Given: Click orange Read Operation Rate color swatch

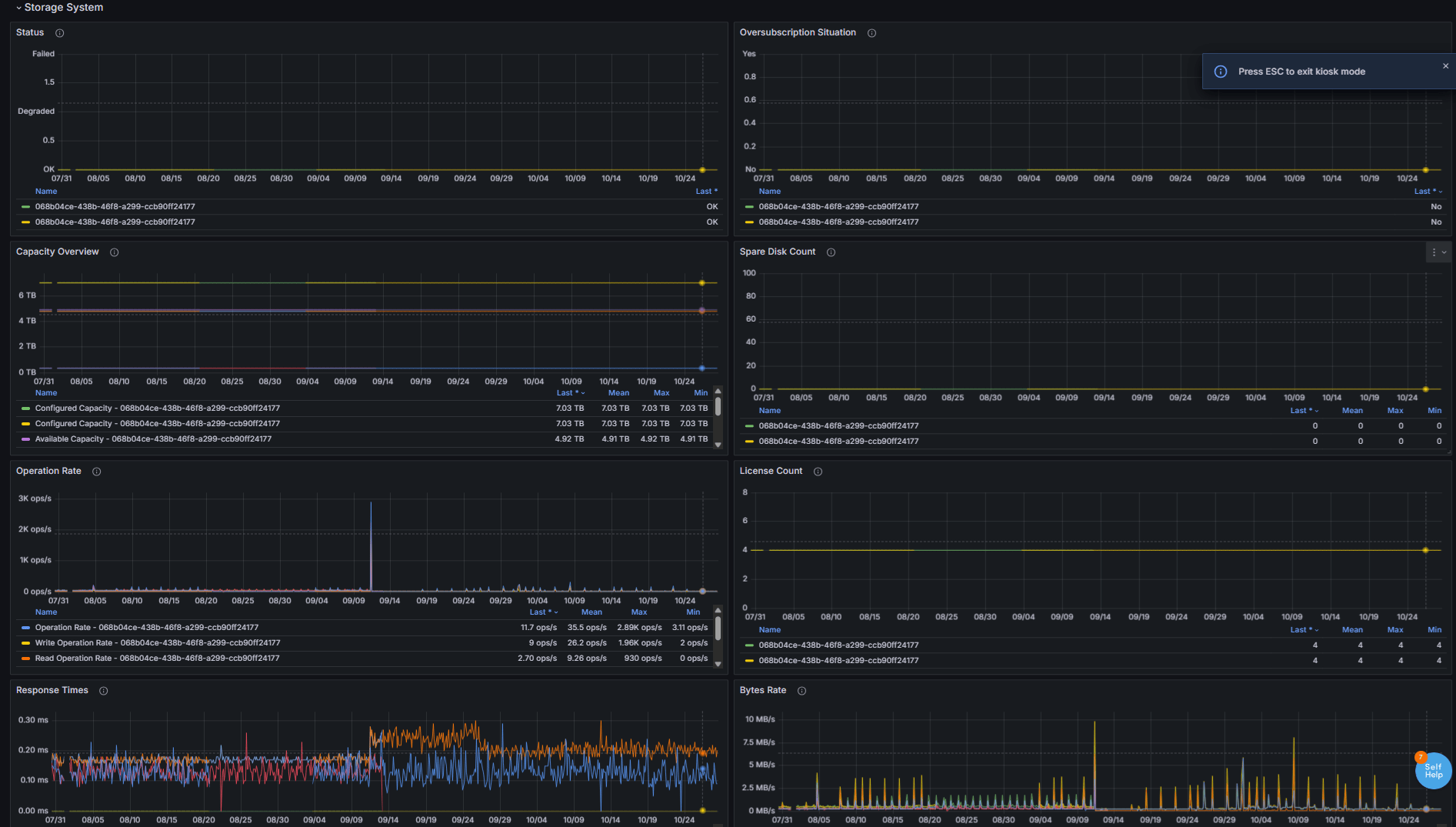Looking at the screenshot, I should click(26, 659).
